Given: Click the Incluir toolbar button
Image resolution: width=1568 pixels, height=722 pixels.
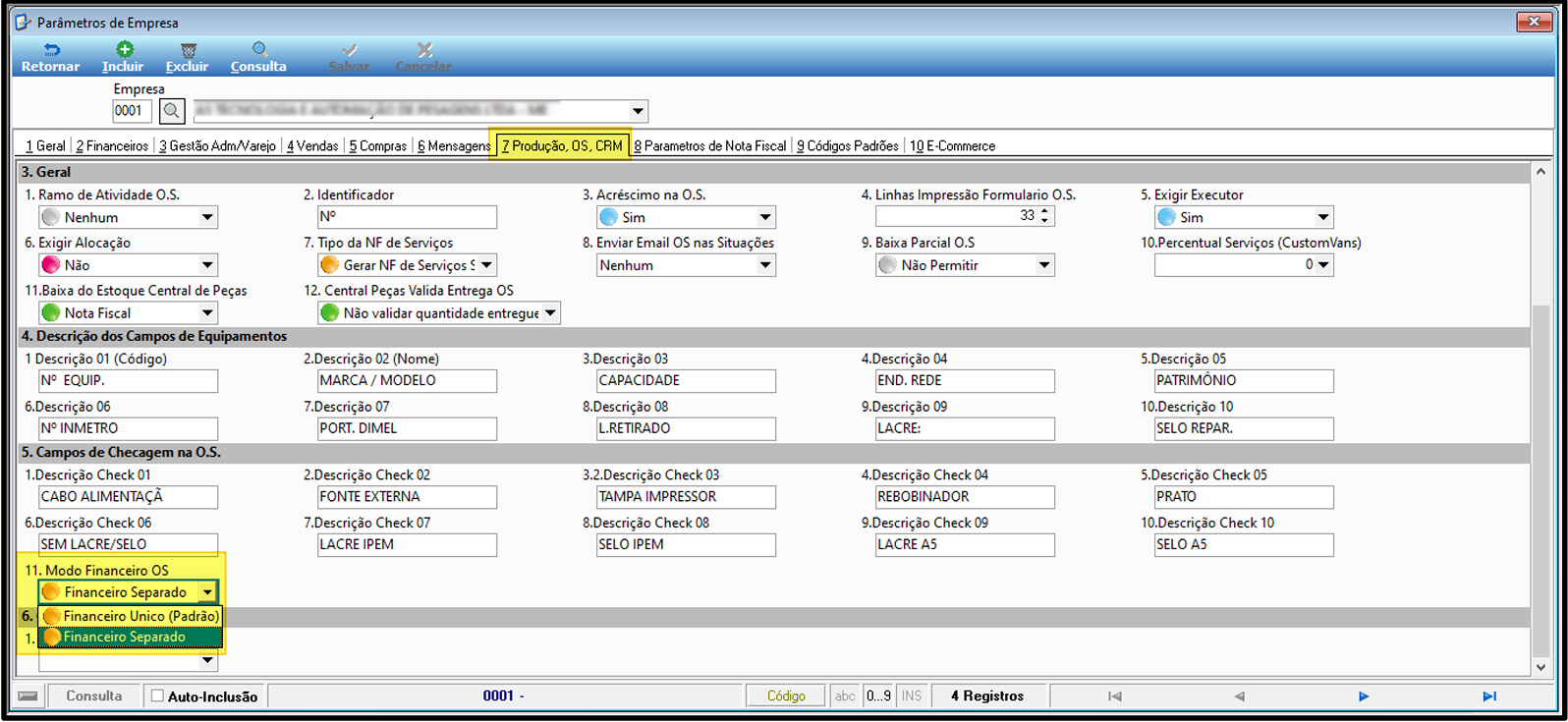Looking at the screenshot, I should 123,58.
